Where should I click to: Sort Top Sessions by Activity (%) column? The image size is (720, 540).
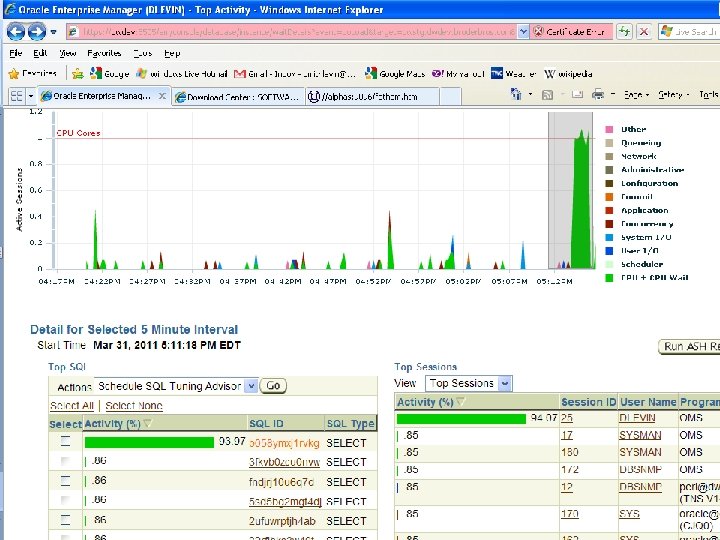click(430, 402)
